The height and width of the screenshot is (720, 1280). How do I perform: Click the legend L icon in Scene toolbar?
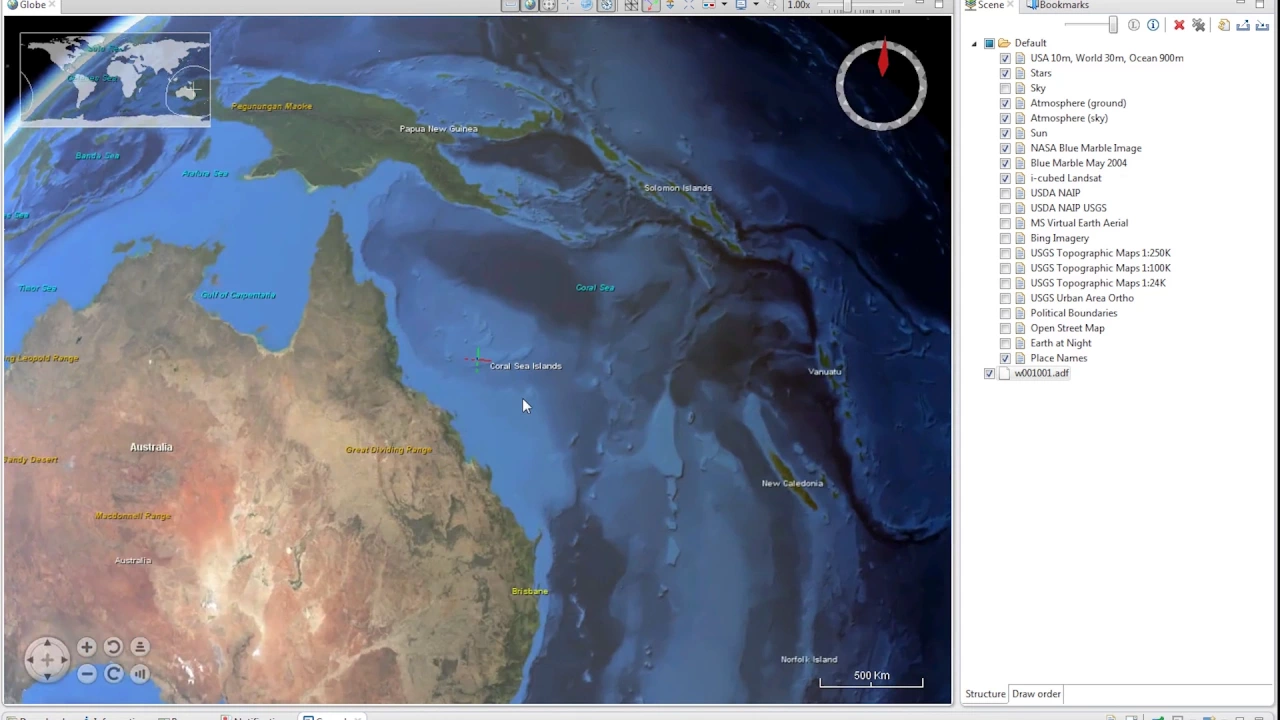1134,25
